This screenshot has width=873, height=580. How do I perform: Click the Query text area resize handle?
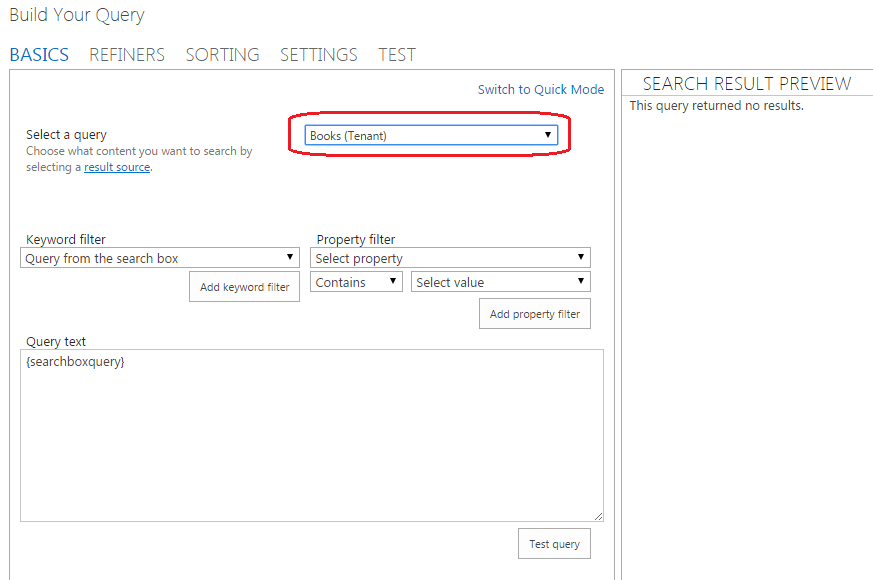point(598,517)
